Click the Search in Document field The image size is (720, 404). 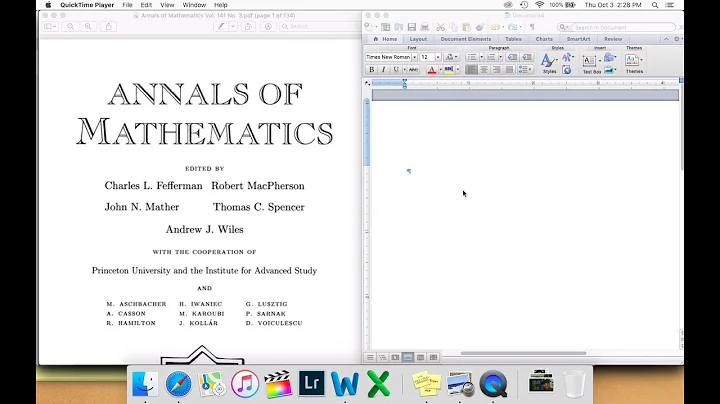616,28
